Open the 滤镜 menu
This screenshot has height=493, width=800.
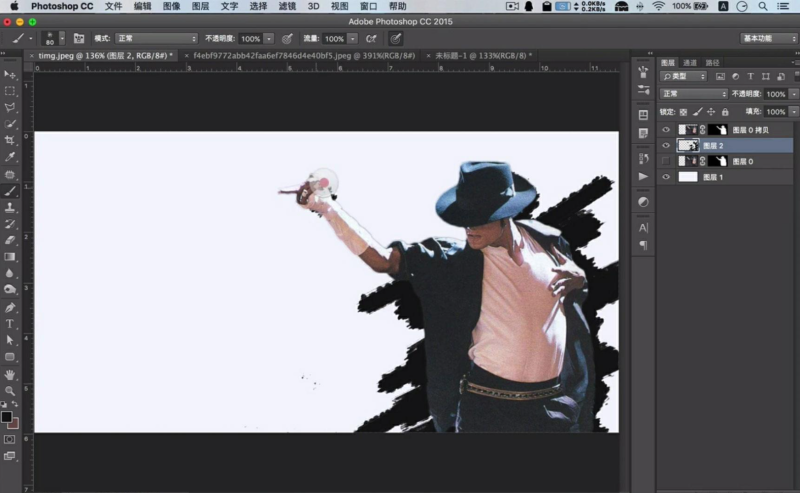[x=285, y=6]
